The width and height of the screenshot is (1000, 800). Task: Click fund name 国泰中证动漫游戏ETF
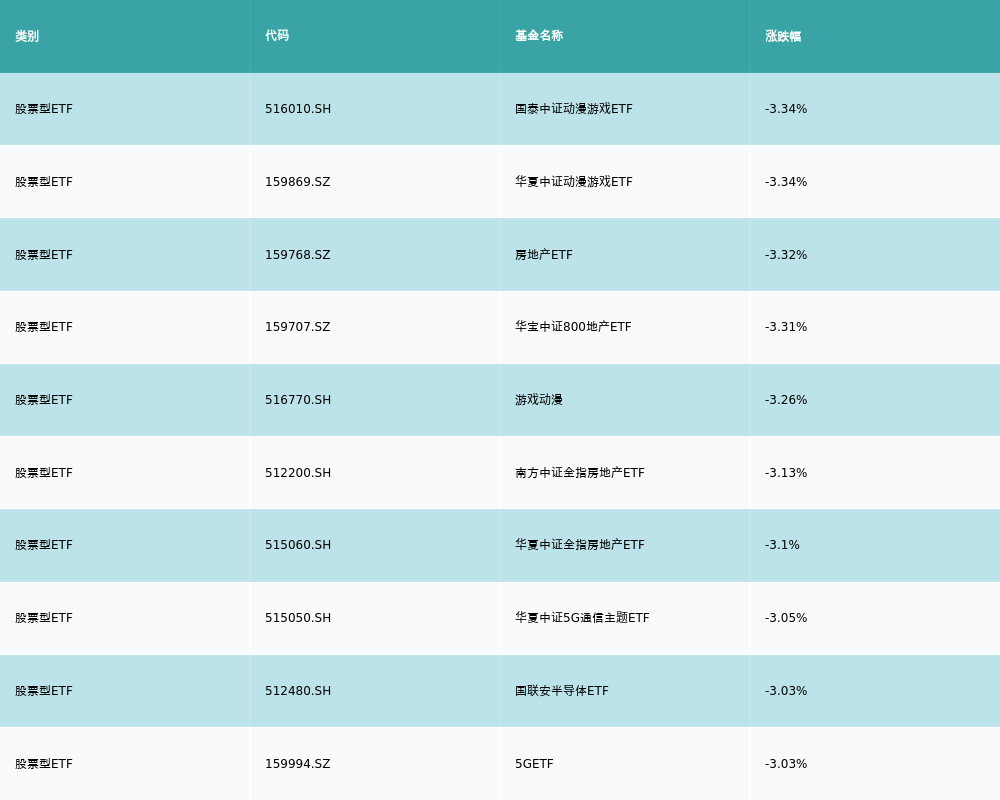(x=574, y=109)
